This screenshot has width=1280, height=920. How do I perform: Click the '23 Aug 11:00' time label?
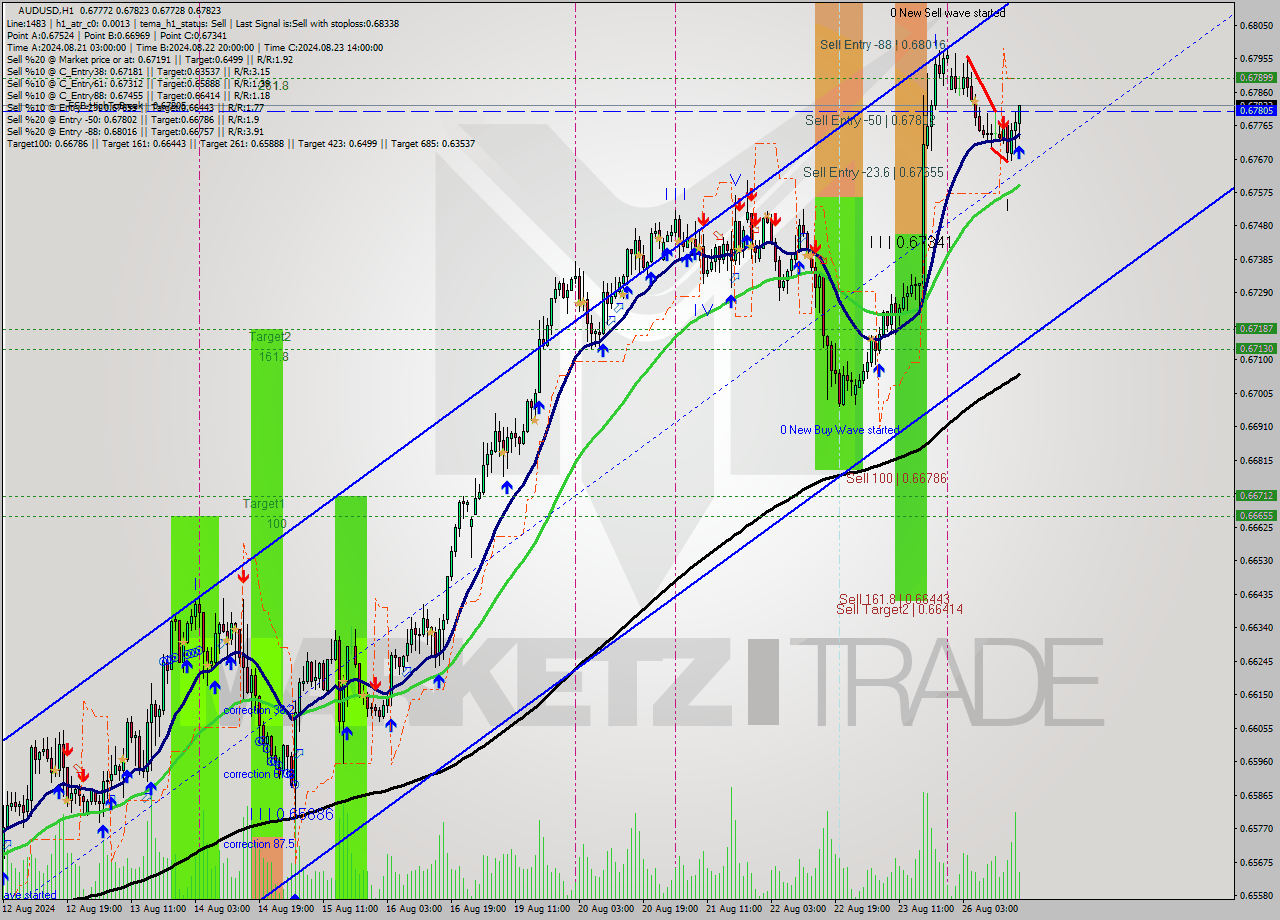927,909
